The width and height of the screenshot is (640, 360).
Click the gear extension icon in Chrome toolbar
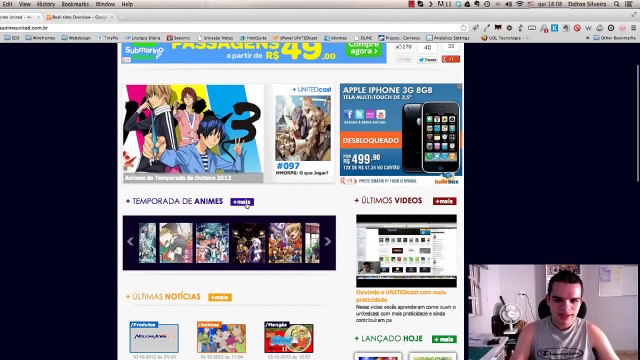click(x=509, y=28)
